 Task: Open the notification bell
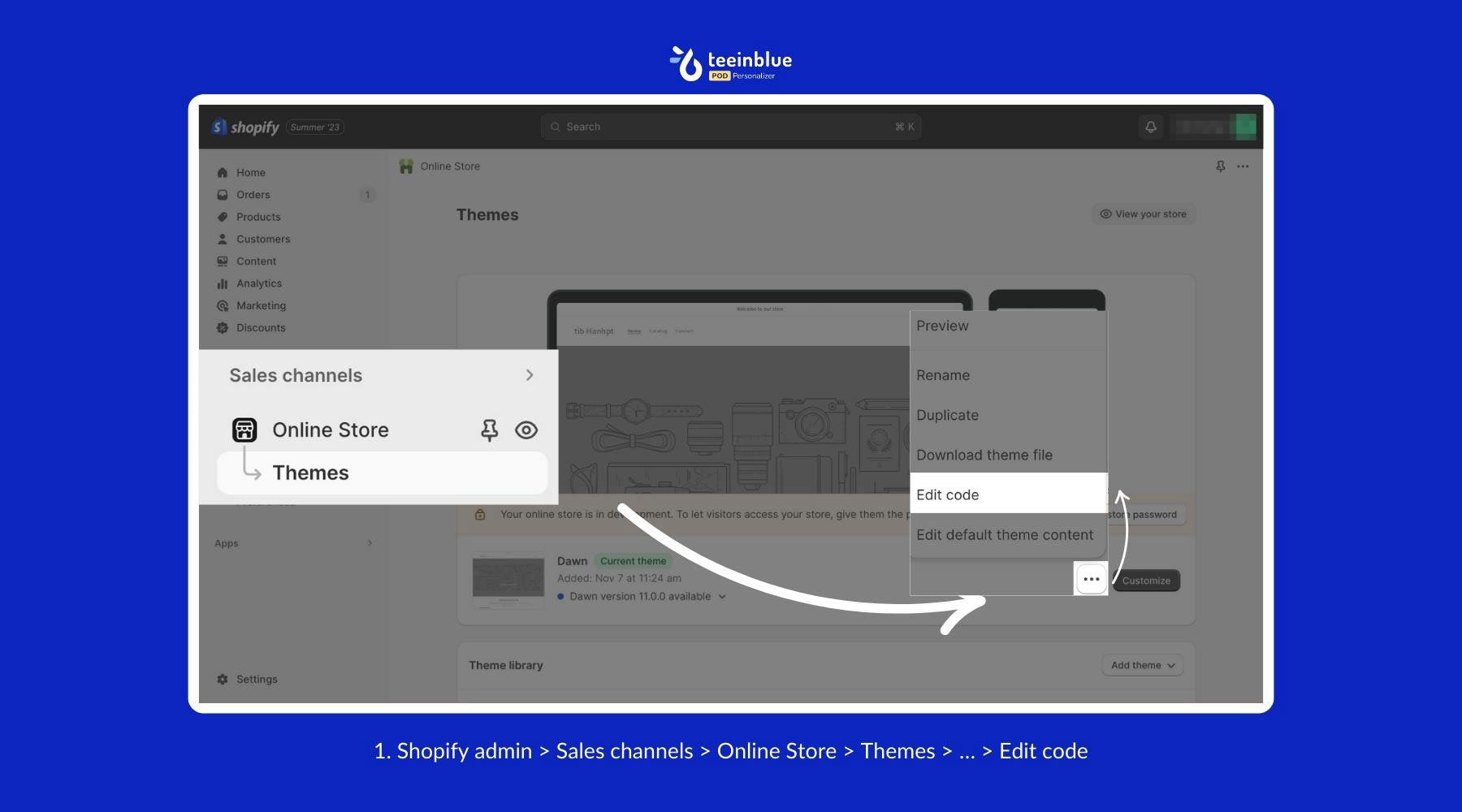click(x=1150, y=127)
